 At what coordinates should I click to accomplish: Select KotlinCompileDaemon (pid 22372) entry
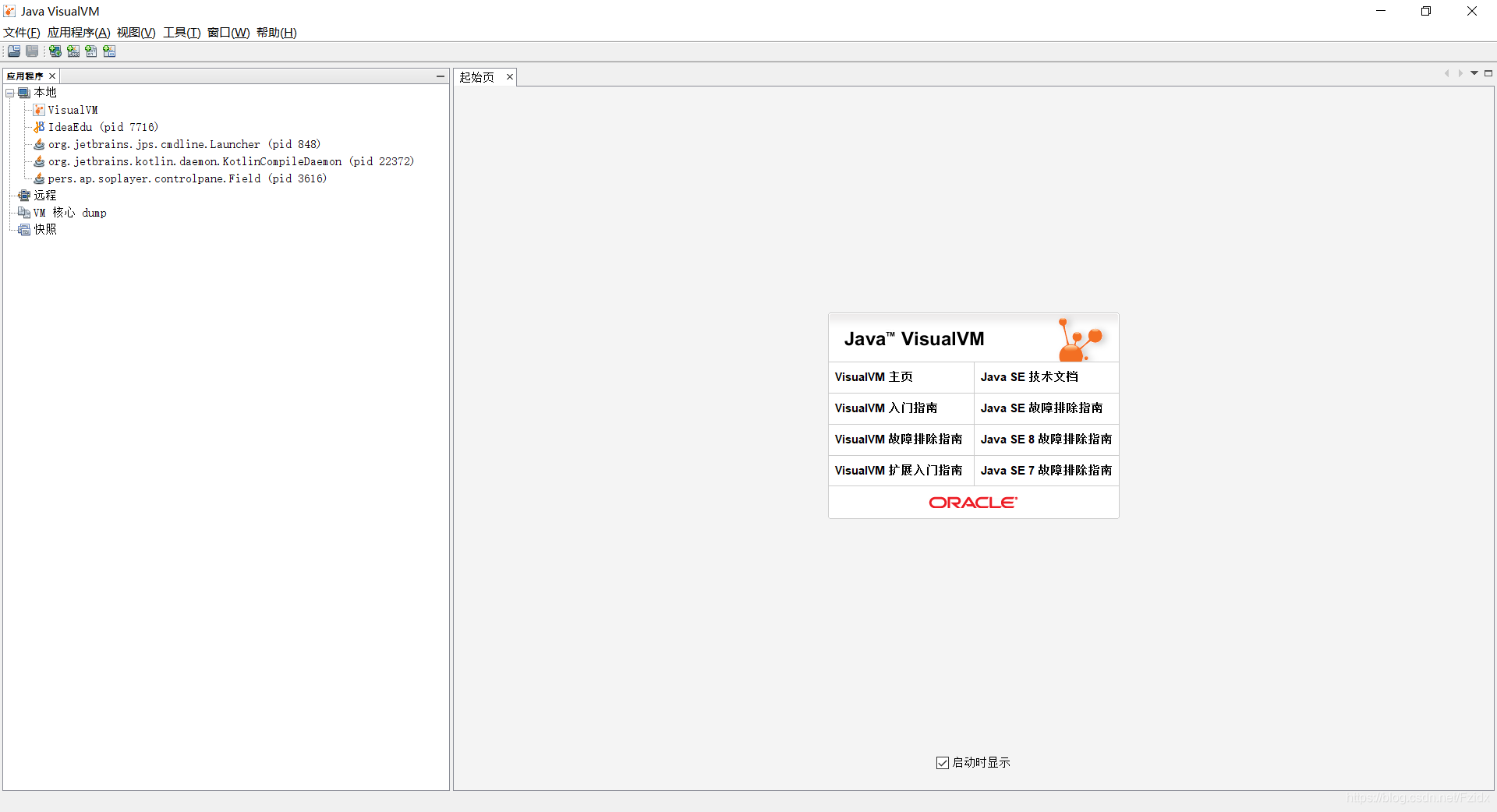pyautogui.click(x=231, y=161)
